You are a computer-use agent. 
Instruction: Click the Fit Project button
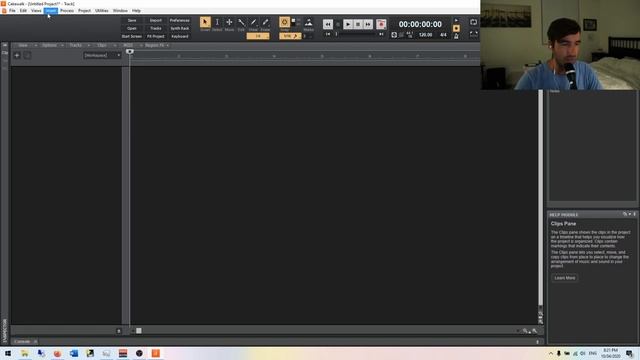coord(156,36)
